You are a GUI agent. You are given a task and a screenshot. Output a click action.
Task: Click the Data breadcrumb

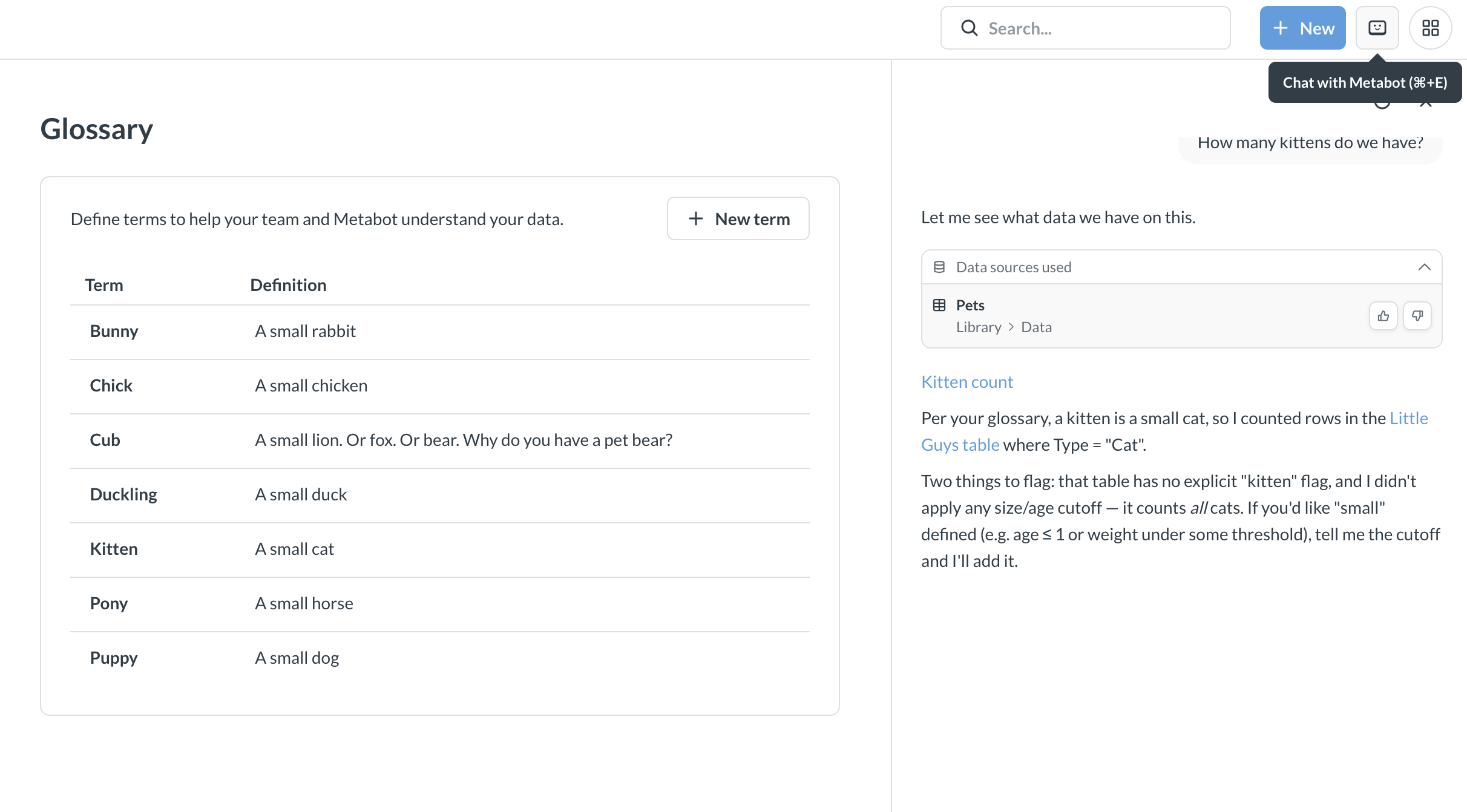[1036, 327]
